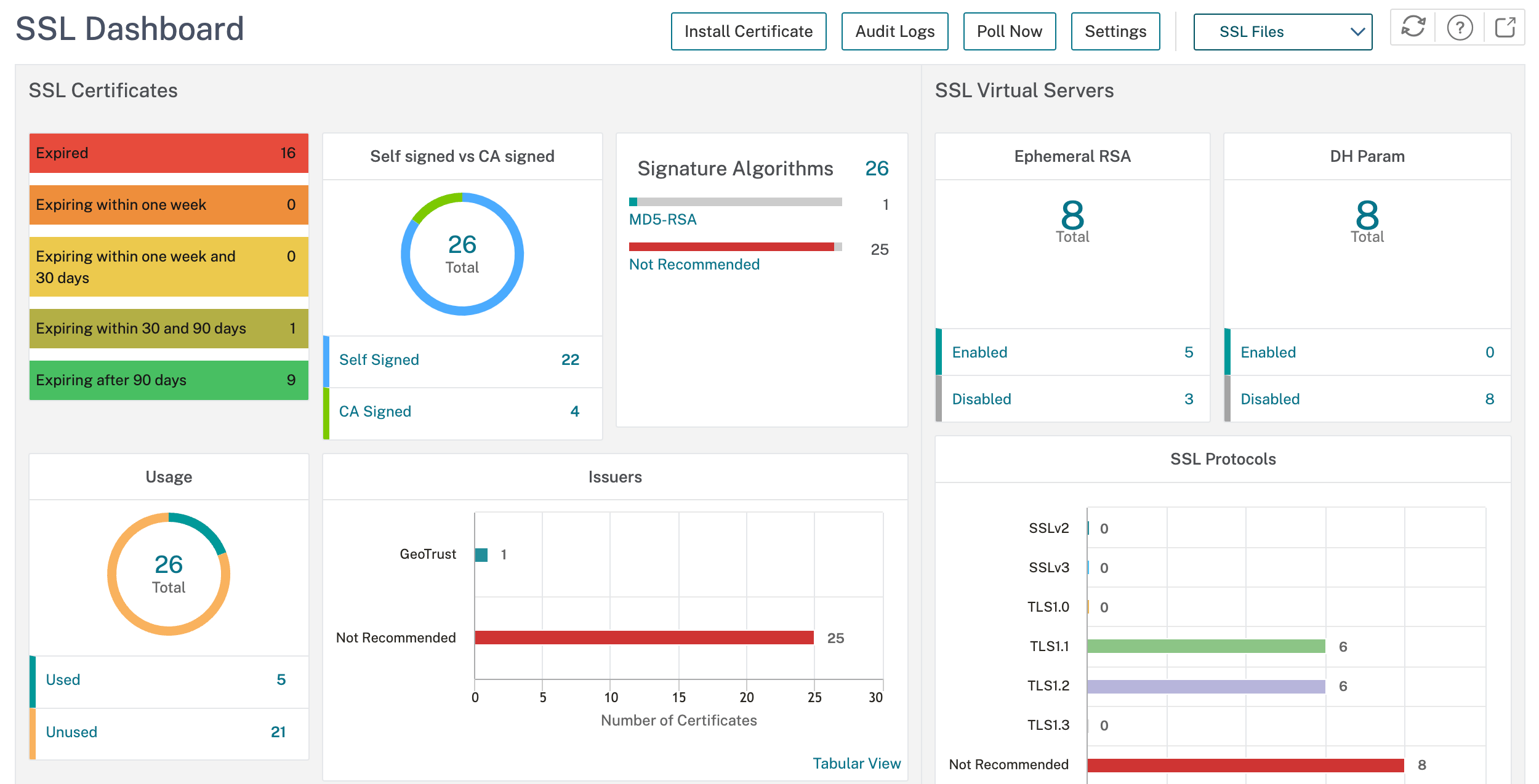Open the Settings button
Viewport: 1539px width, 784px height.
1115,31
